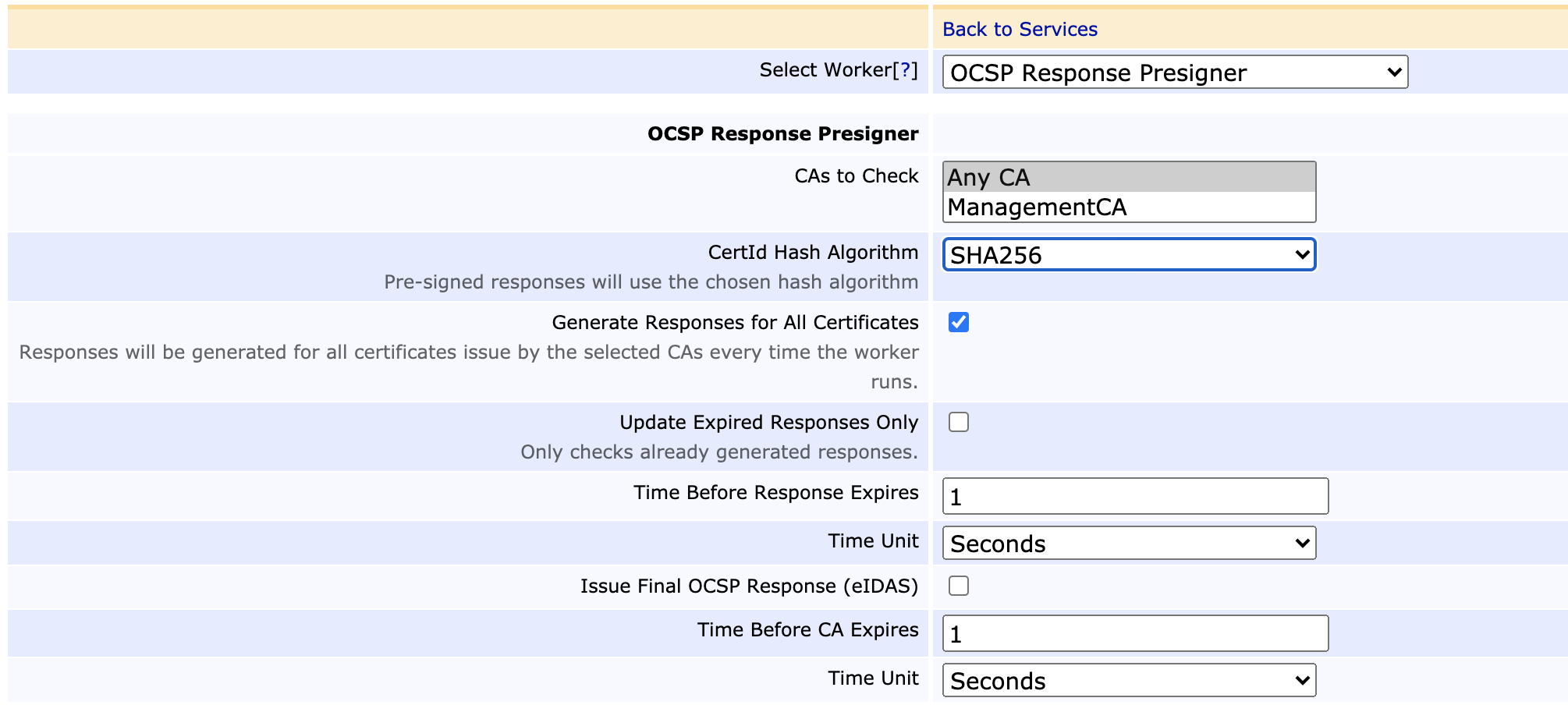Tick the Issue Final OCSP Response (eIDAS) checkbox
This screenshot has width=1568, height=705.
point(959,586)
